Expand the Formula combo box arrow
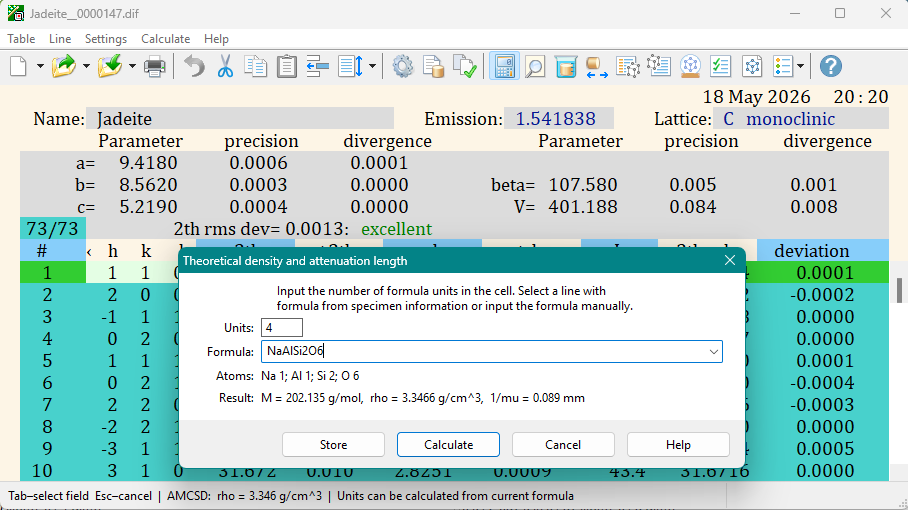The width and height of the screenshot is (908, 510). pyautogui.click(x=713, y=351)
